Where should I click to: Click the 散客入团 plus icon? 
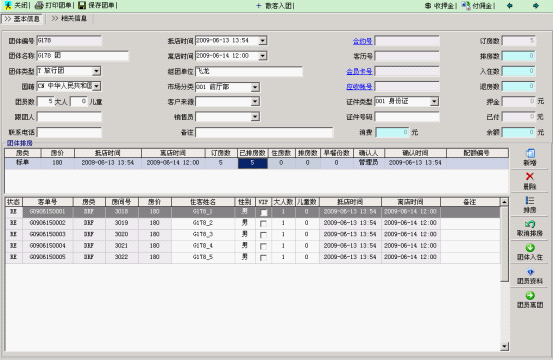point(259,6)
